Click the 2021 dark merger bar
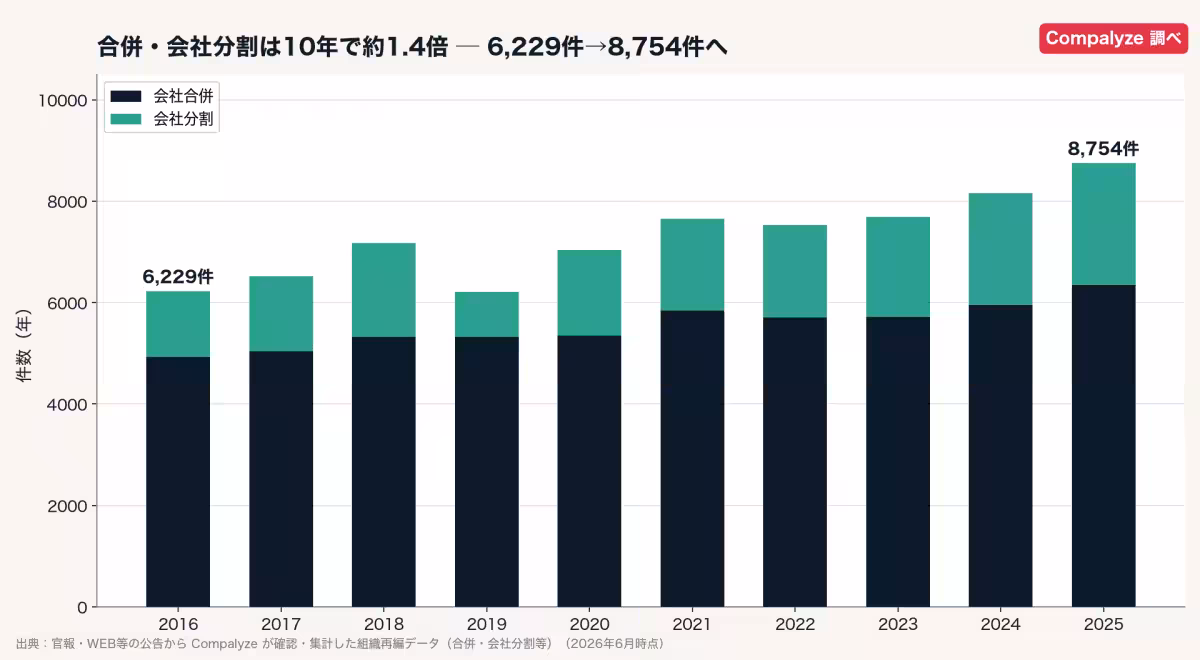The width and height of the screenshot is (1200, 660). pyautogui.click(x=692, y=459)
